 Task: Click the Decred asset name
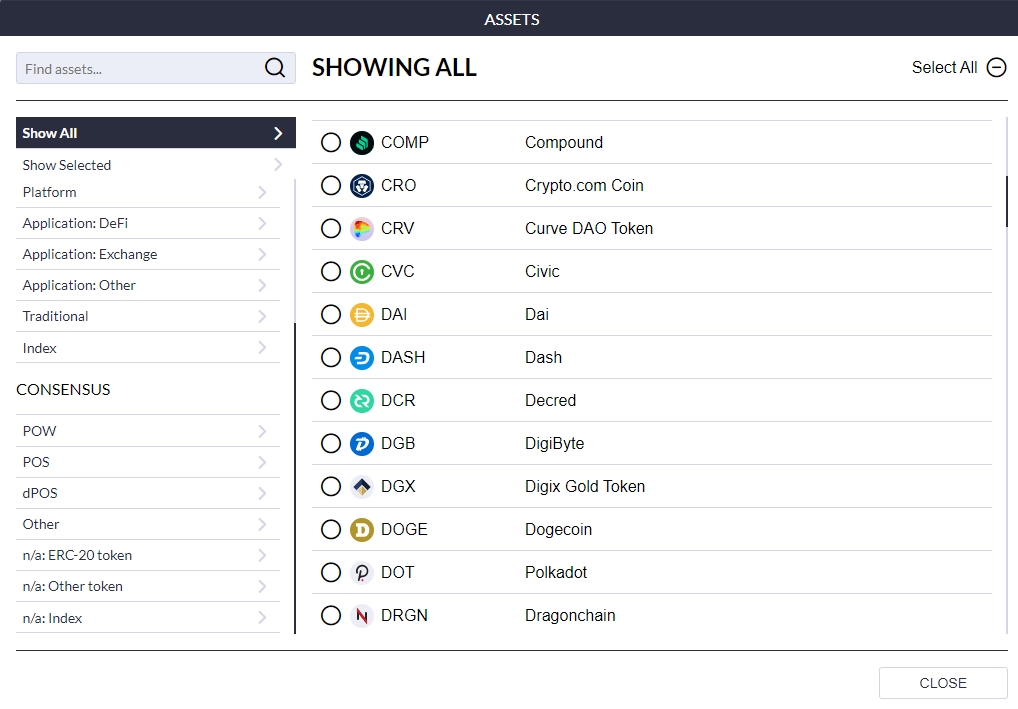551,401
